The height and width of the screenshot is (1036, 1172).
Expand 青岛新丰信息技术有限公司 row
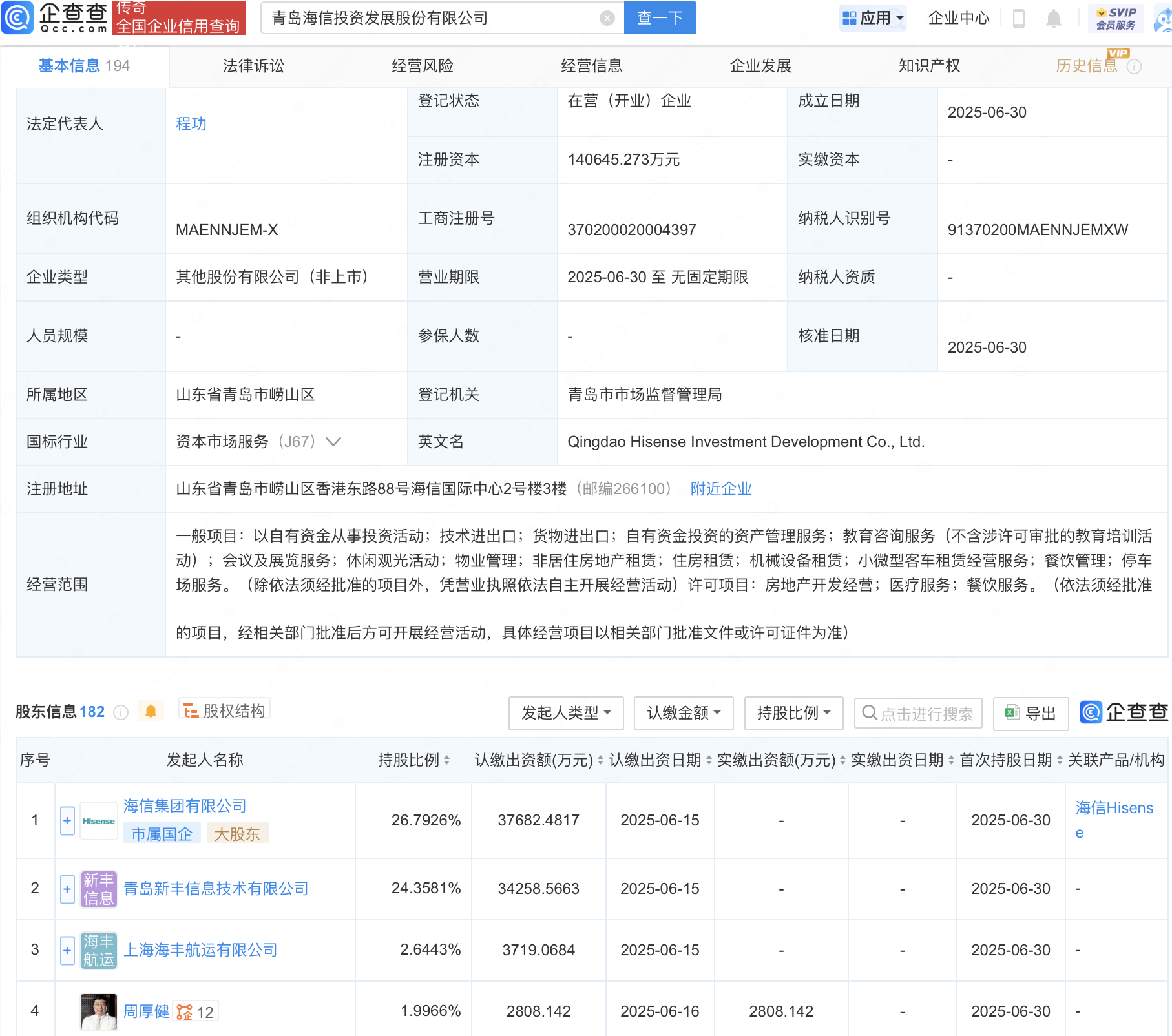click(x=67, y=889)
